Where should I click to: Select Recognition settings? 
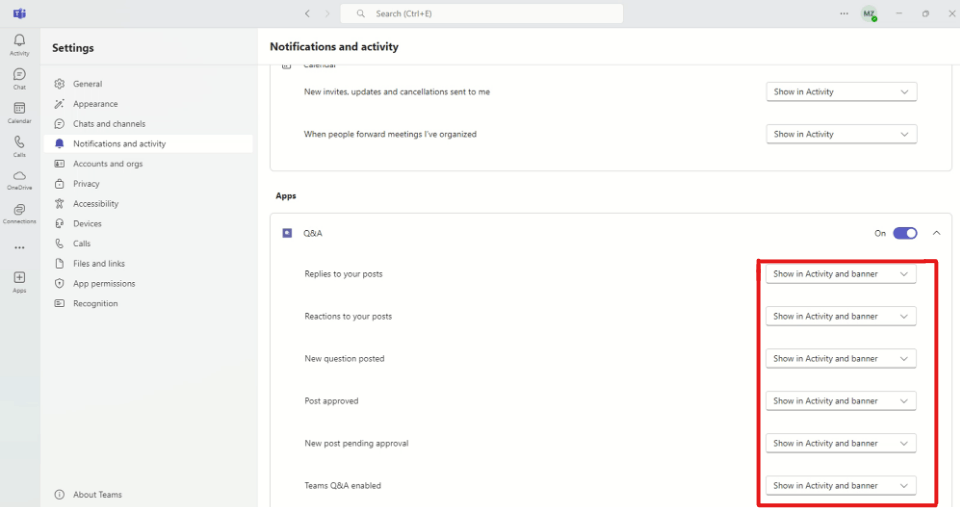[148, 304]
